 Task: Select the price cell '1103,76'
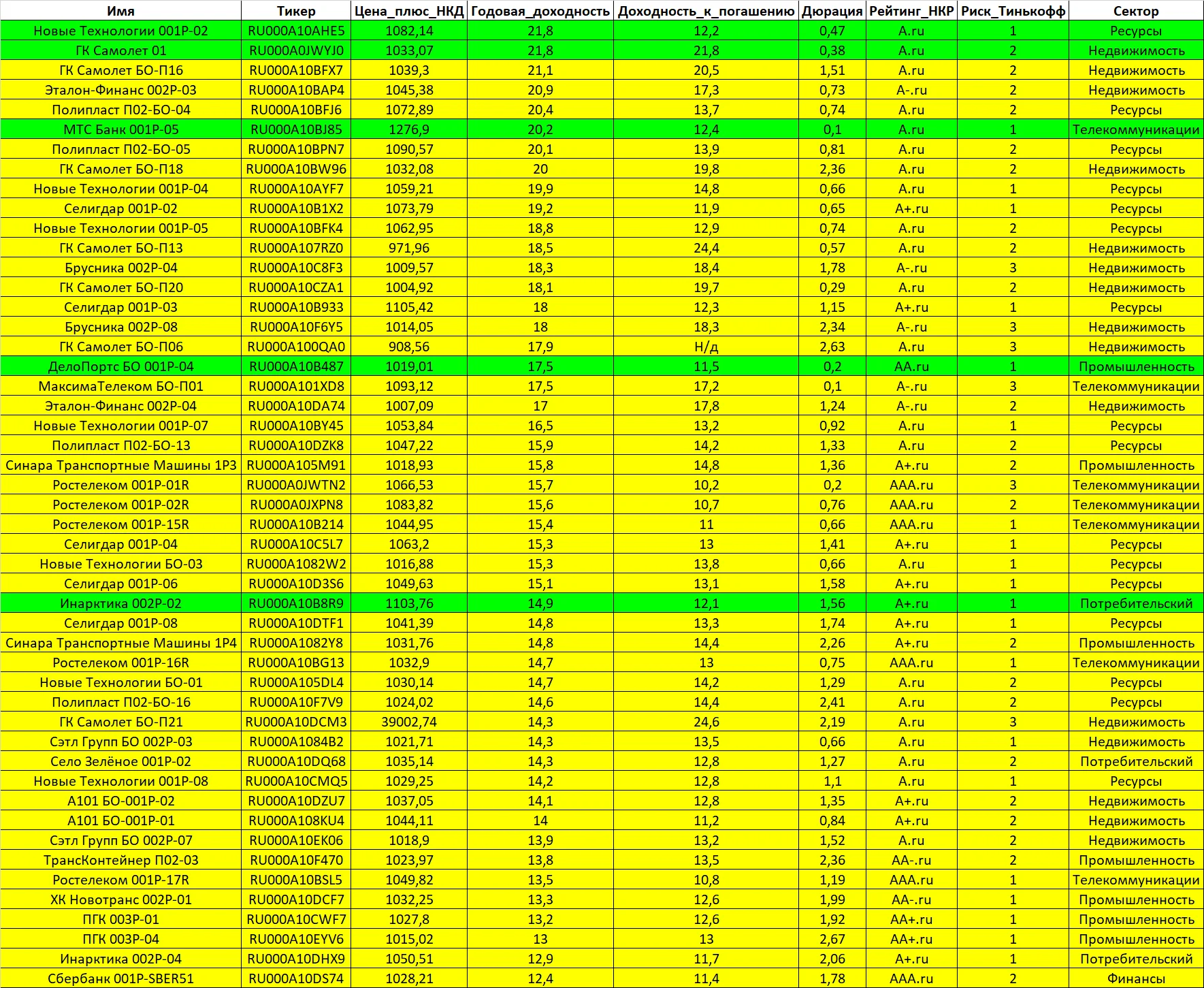click(410, 603)
